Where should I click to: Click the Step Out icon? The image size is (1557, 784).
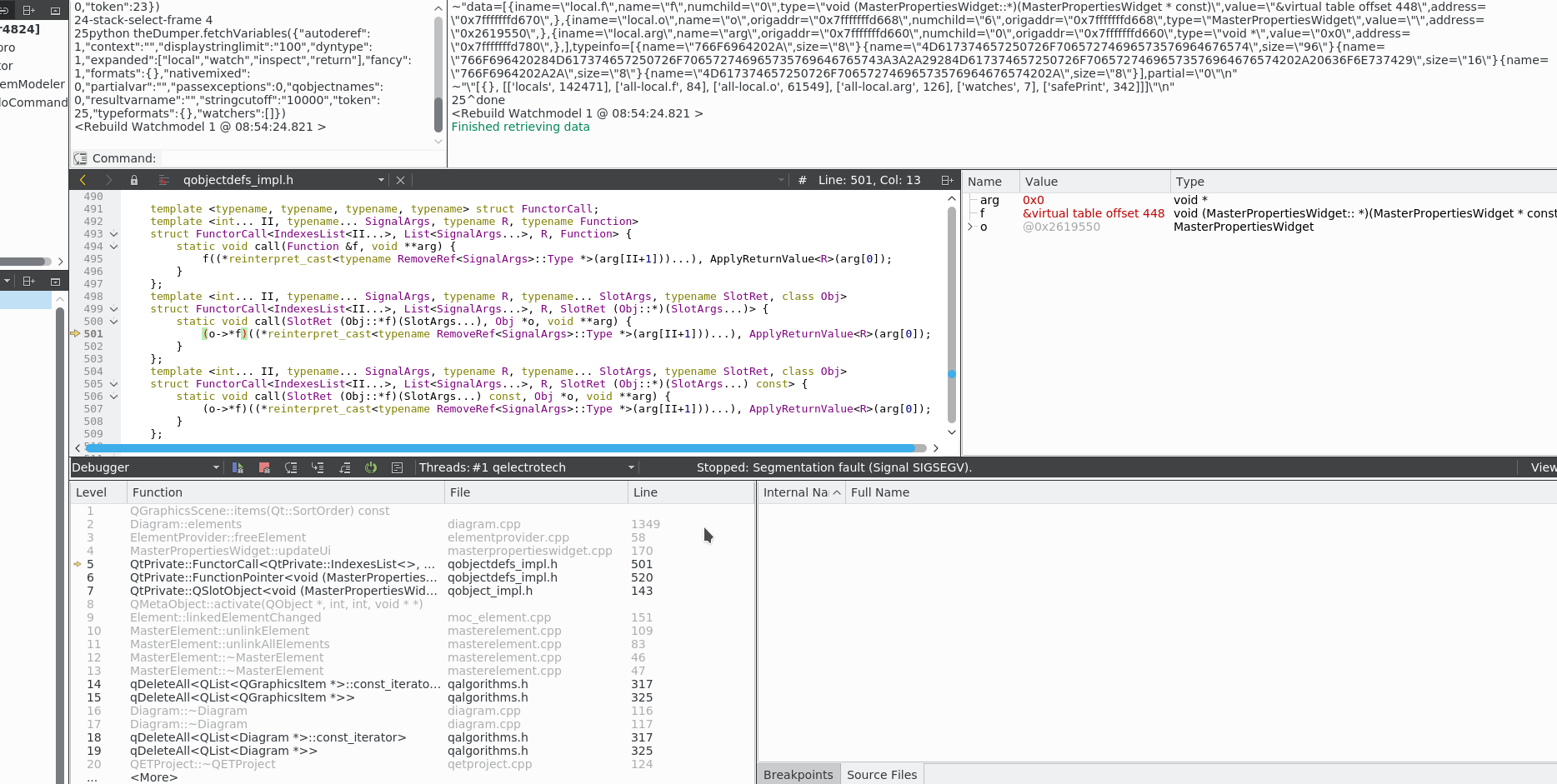344,468
